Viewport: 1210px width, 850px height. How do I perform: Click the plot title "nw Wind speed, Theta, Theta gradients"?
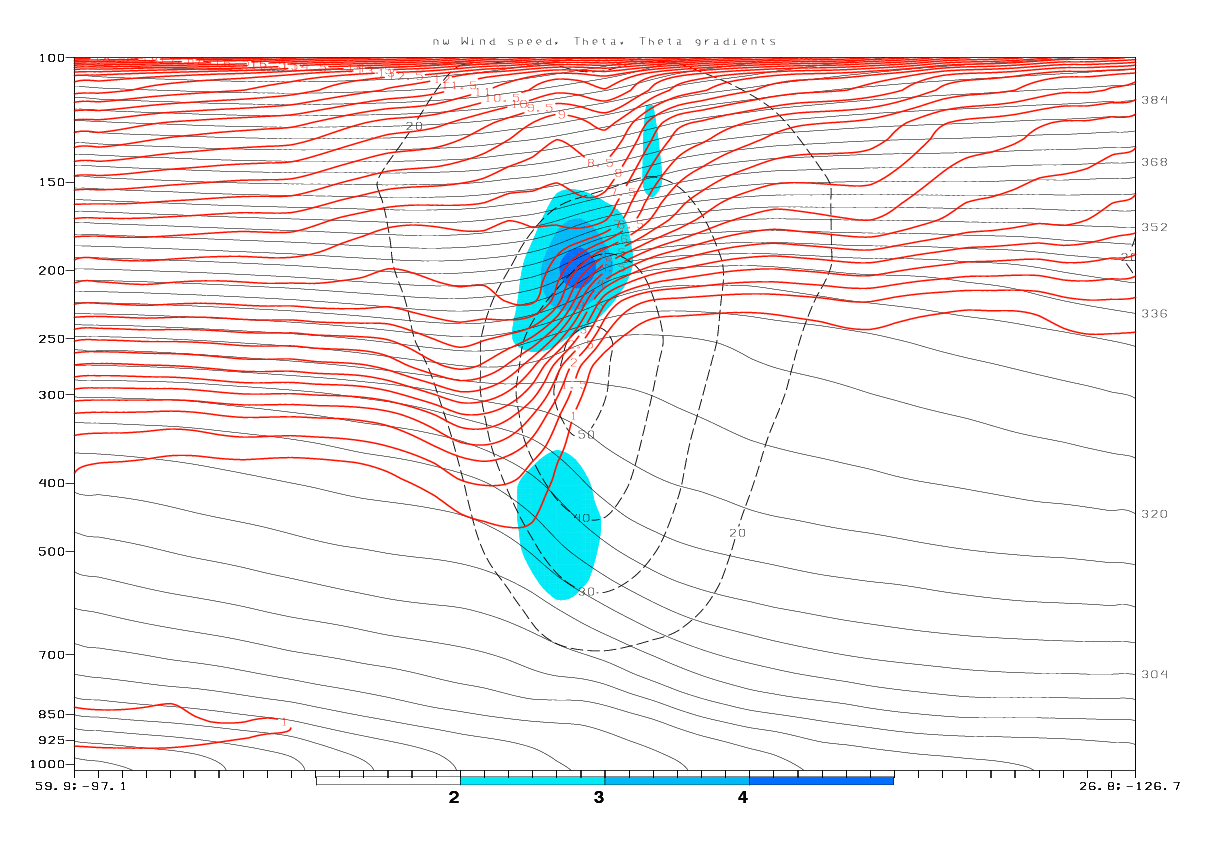coord(604,41)
